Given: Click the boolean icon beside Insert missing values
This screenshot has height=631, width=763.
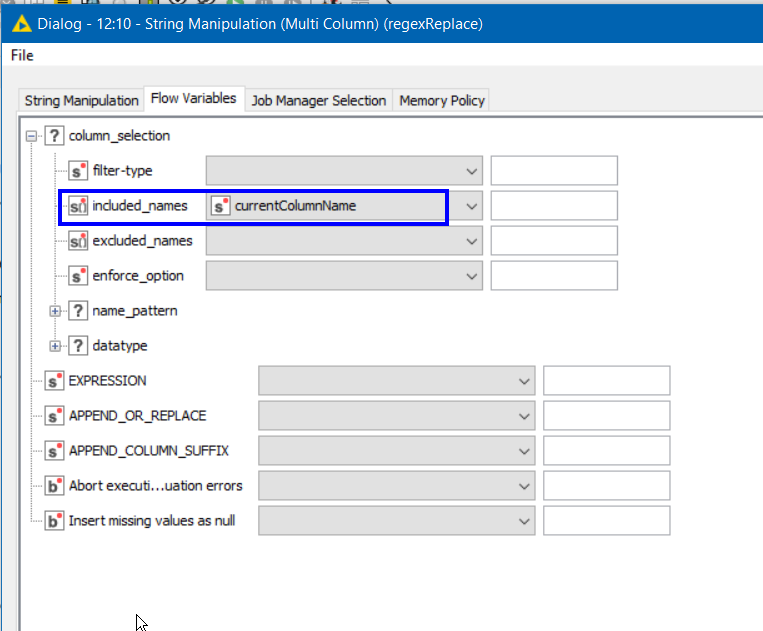Looking at the screenshot, I should click(54, 521).
